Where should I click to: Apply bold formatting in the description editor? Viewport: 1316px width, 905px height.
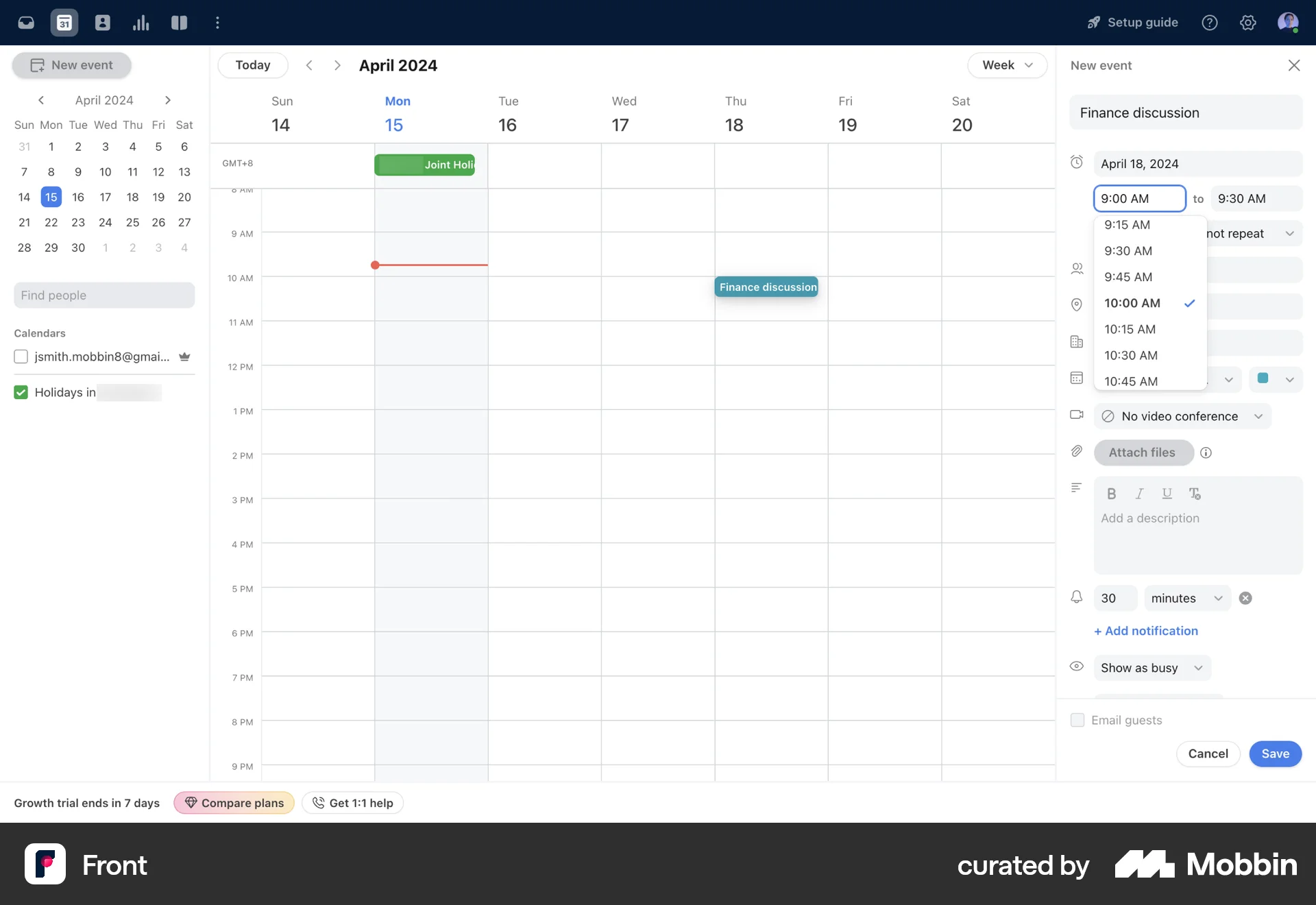pyautogui.click(x=1111, y=493)
